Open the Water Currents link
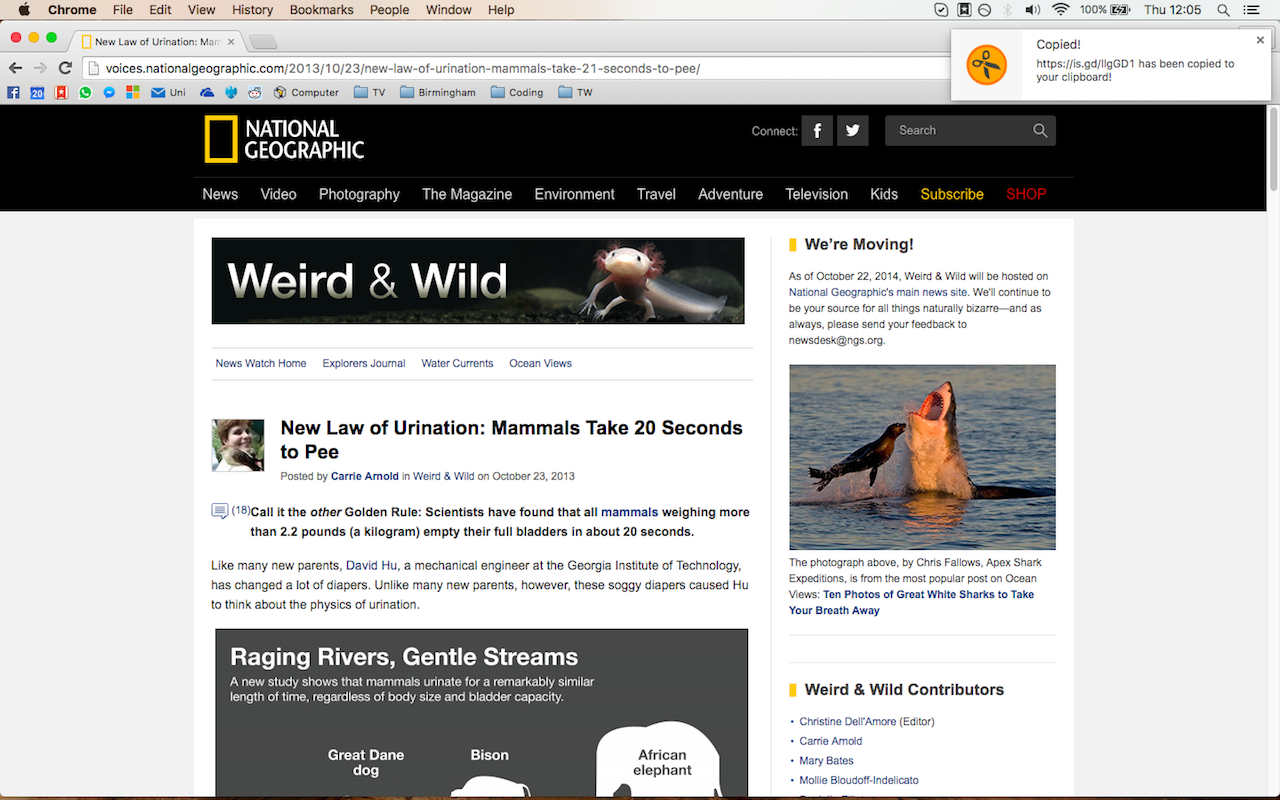 point(457,363)
